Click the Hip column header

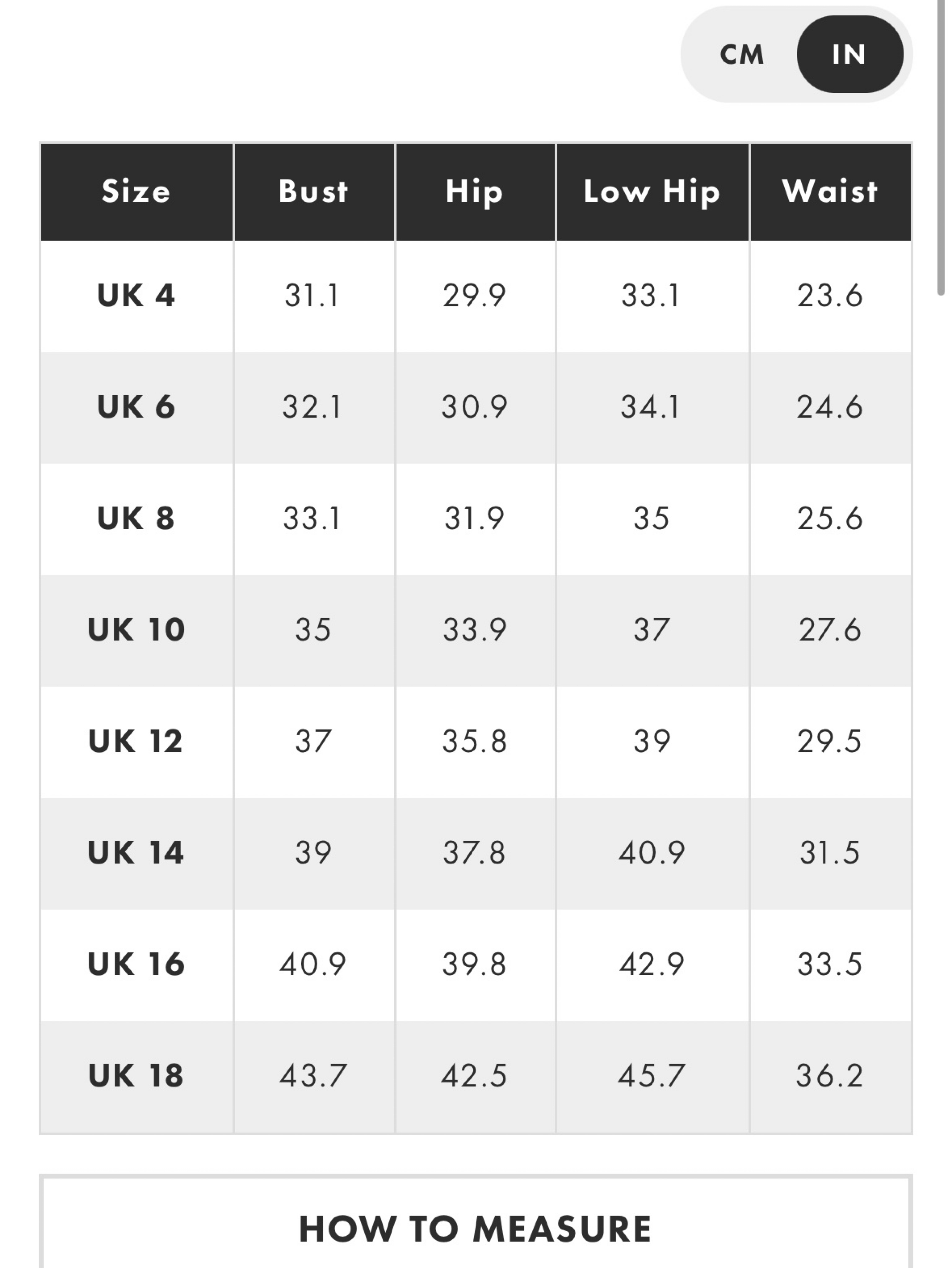pyautogui.click(x=475, y=192)
